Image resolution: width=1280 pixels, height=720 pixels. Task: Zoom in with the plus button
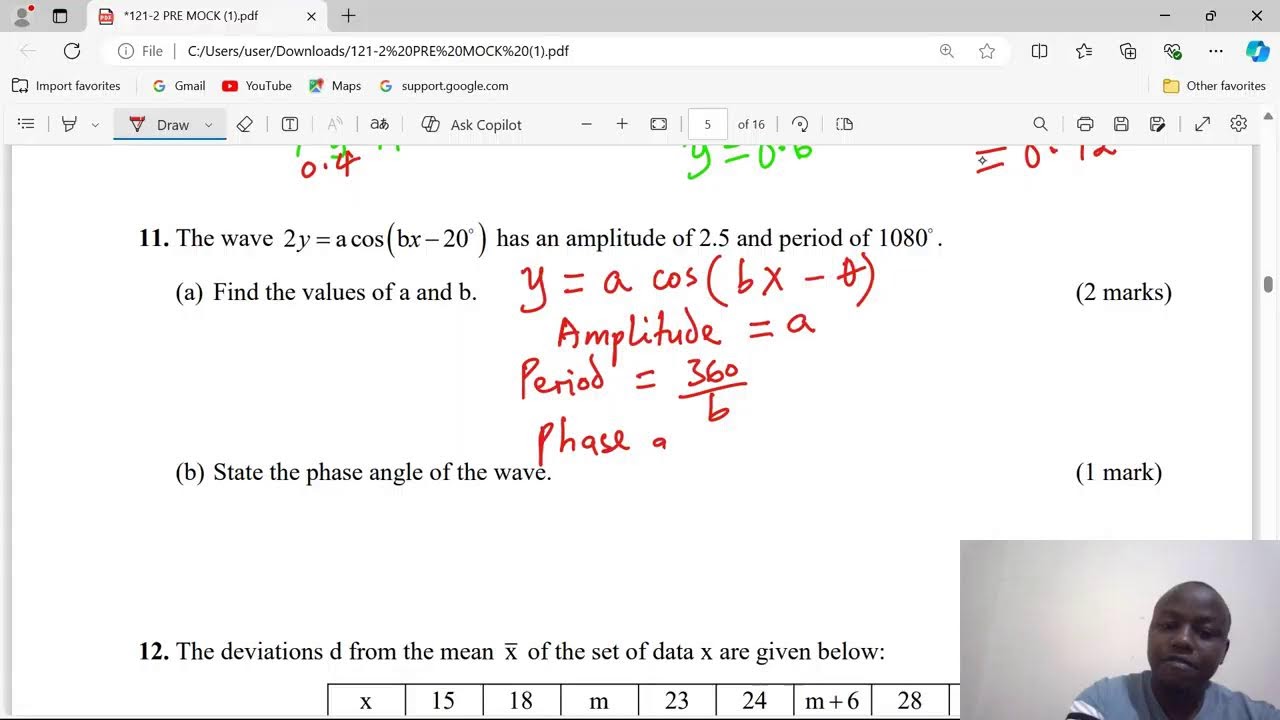(x=622, y=124)
